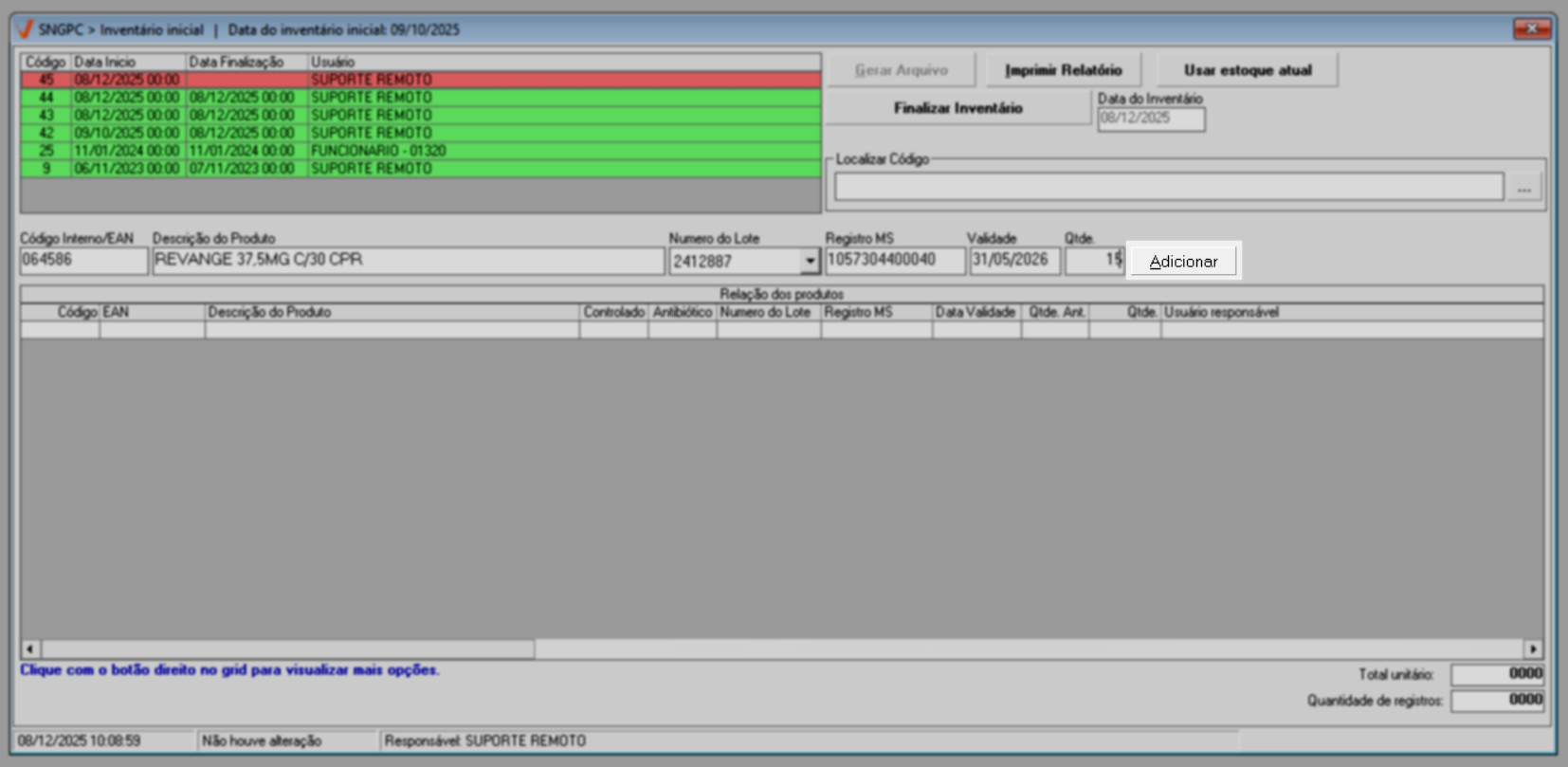Image resolution: width=1568 pixels, height=767 pixels.
Task: Click the Qtde. Ant. column header
Action: (x=1055, y=312)
